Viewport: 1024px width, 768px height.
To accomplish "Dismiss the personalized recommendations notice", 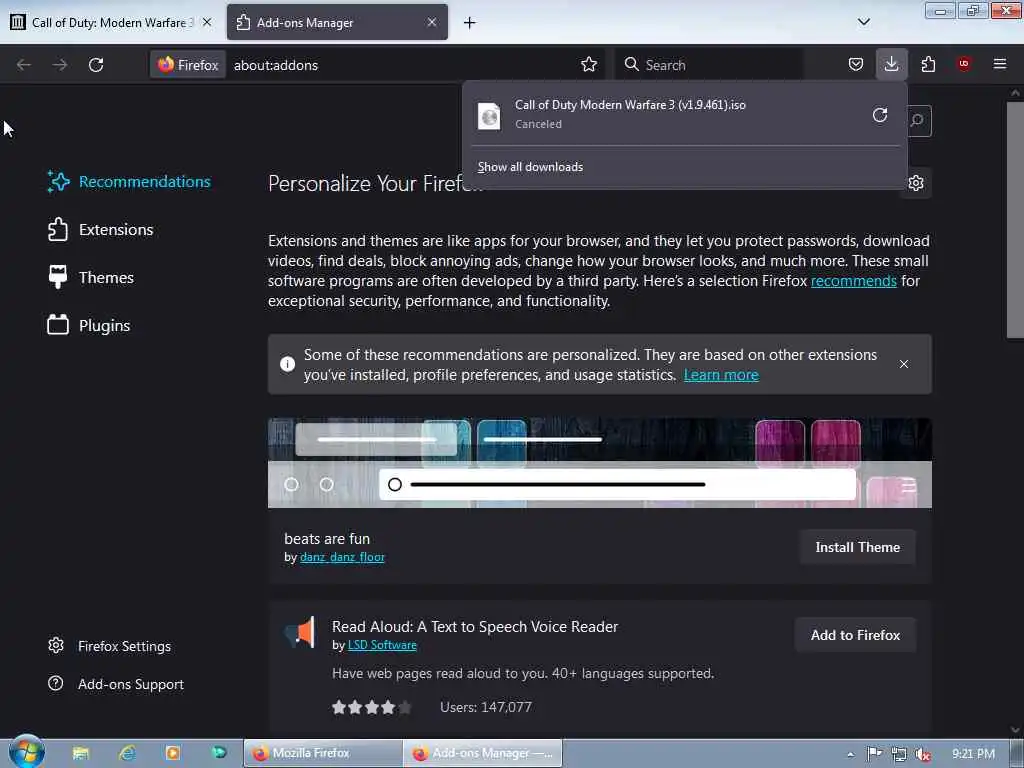I will 904,364.
